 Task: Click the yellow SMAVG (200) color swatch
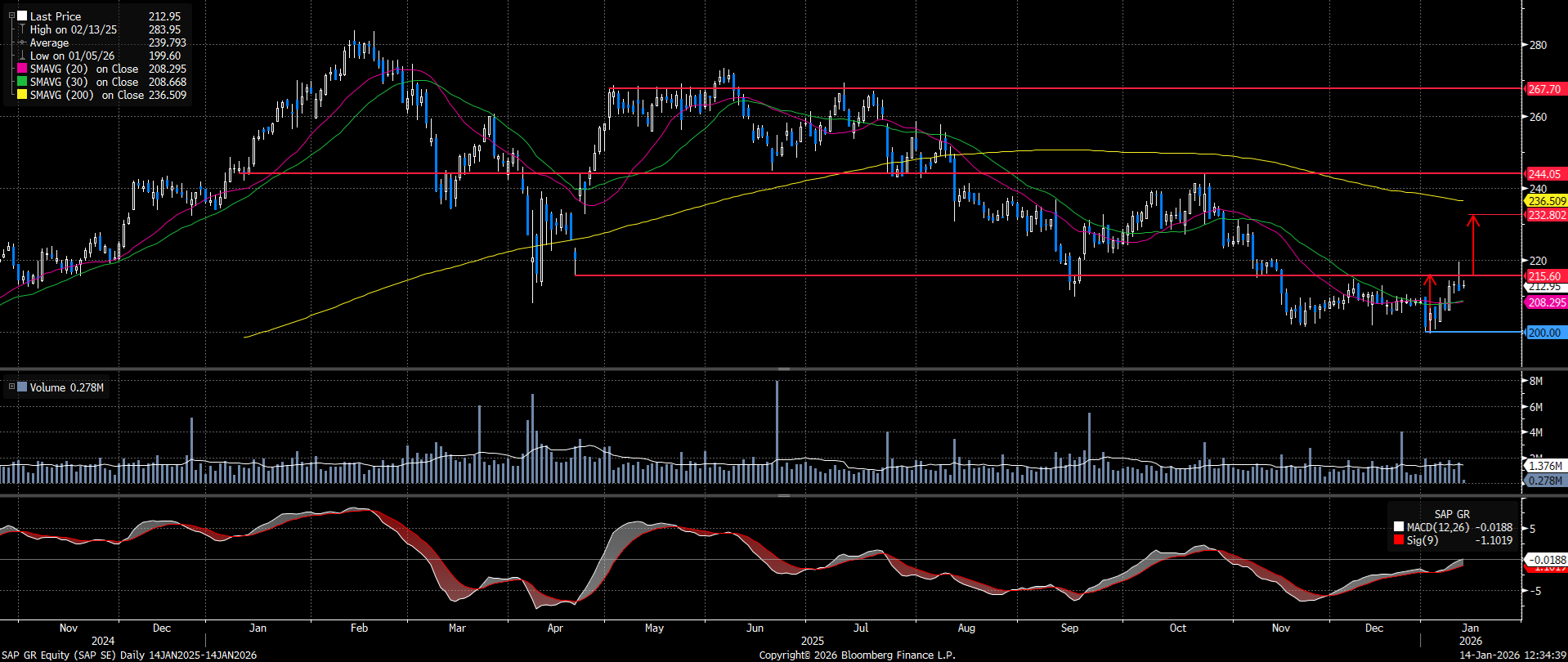point(22,96)
